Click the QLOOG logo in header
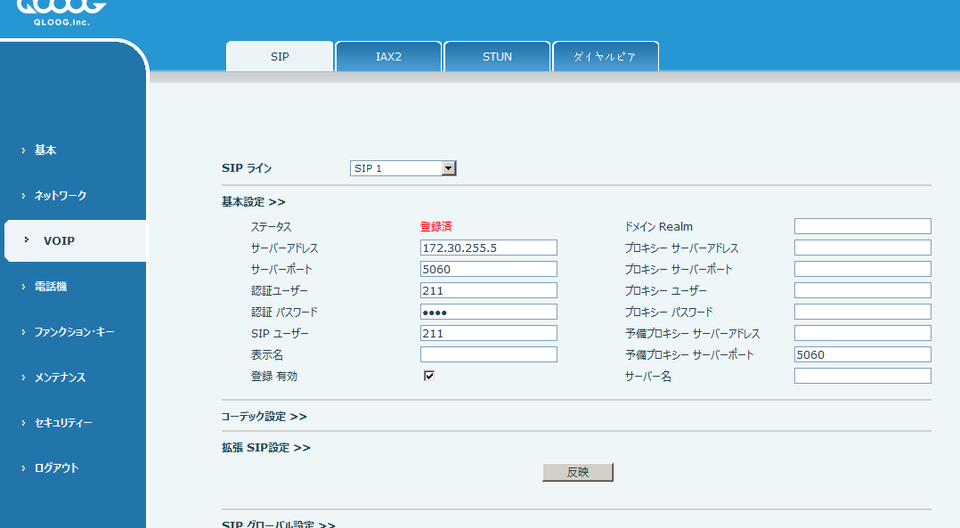 60,12
